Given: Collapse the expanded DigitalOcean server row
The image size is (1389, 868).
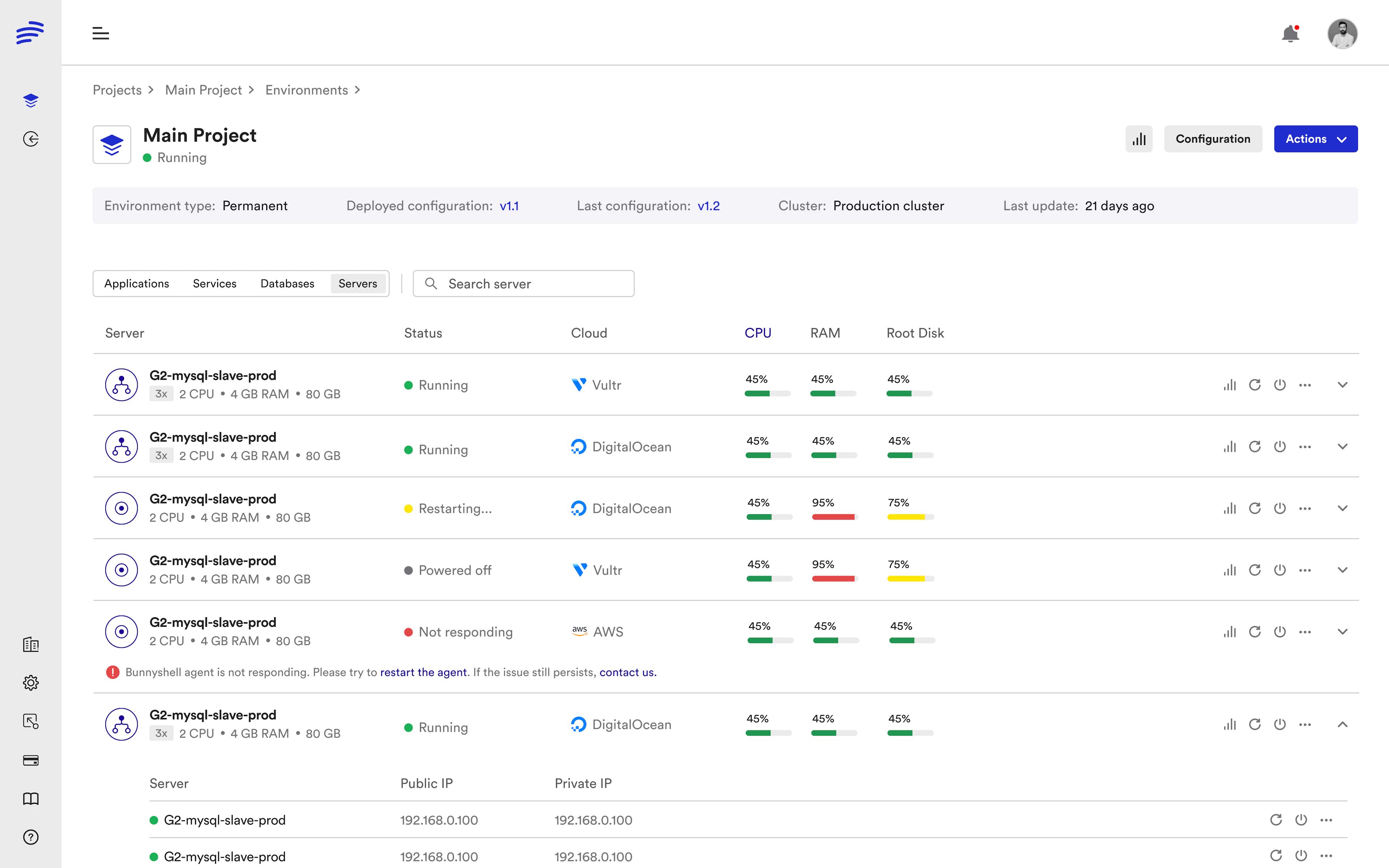Looking at the screenshot, I should pos(1342,724).
